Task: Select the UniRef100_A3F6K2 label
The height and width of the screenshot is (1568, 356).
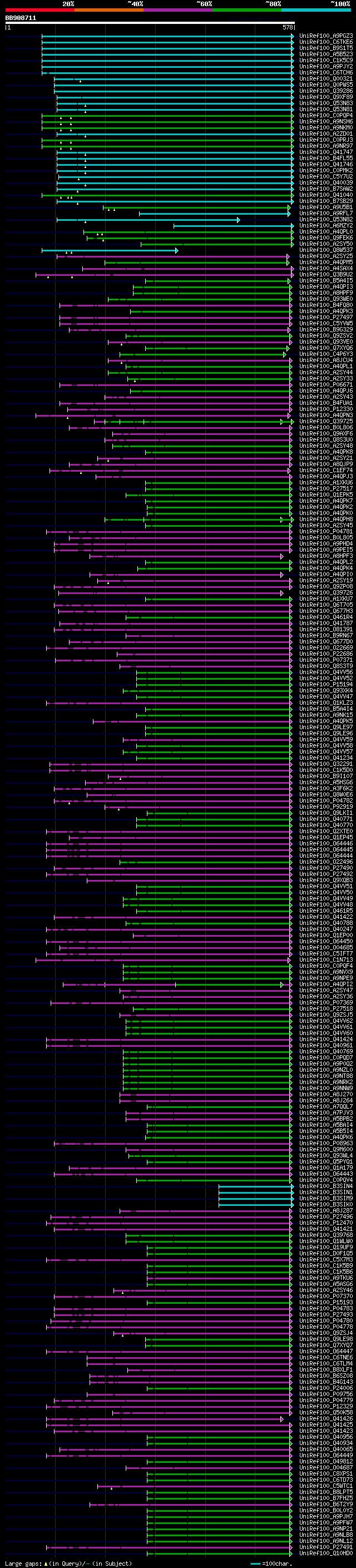Action: [x=326, y=788]
